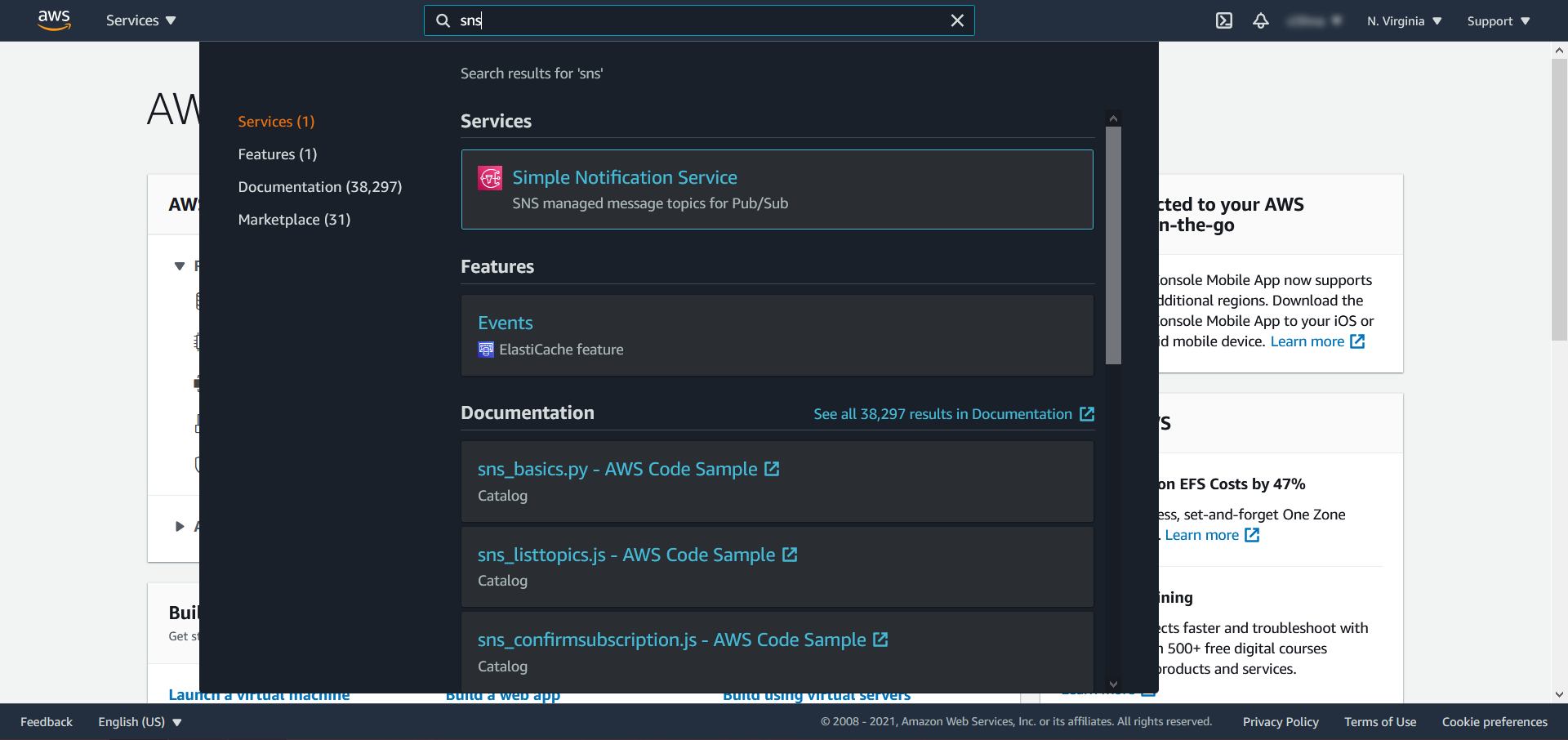Collapse the expanded section triangle in AWS panel
The width and height of the screenshot is (1568, 740).
(180, 266)
